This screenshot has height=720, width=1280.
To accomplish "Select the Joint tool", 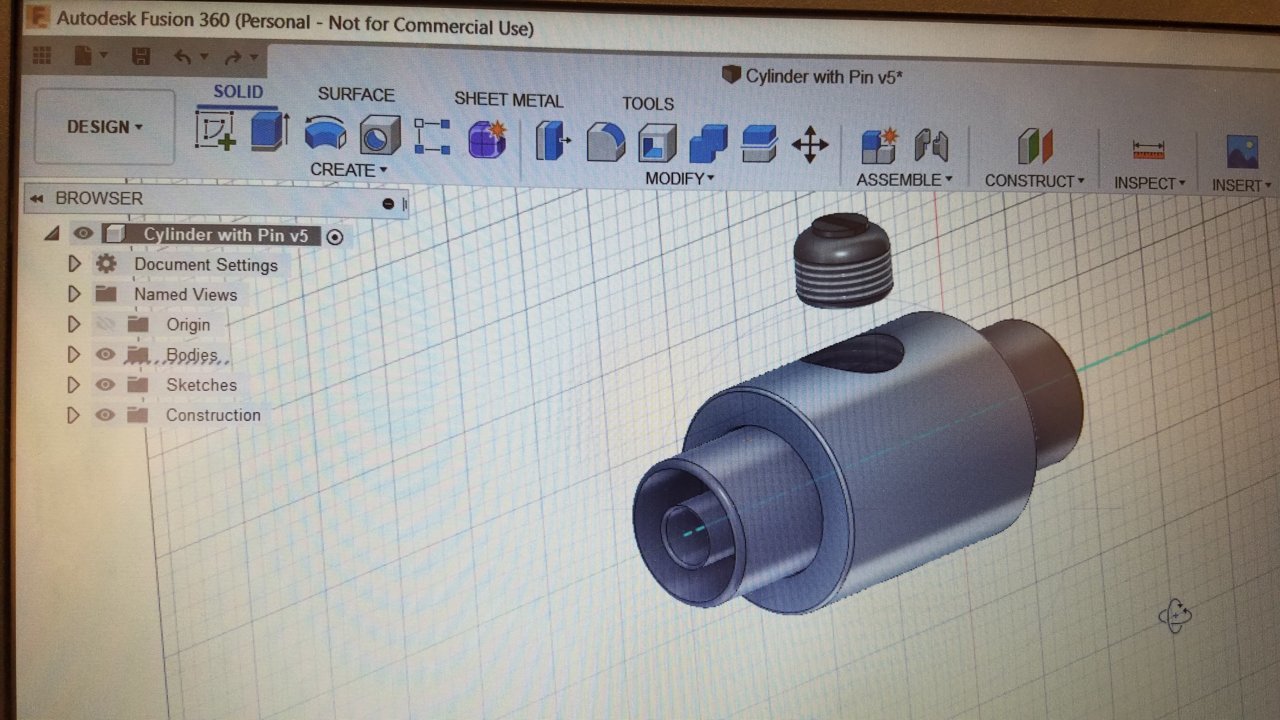I will [x=931, y=147].
